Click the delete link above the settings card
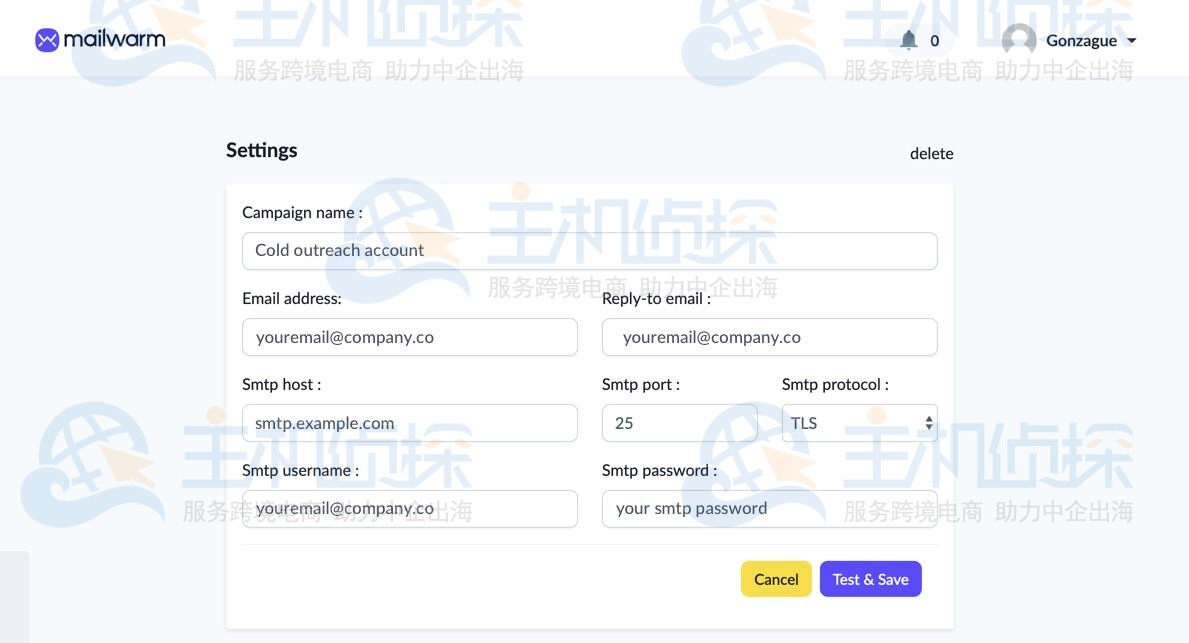1189x643 pixels. click(x=931, y=153)
